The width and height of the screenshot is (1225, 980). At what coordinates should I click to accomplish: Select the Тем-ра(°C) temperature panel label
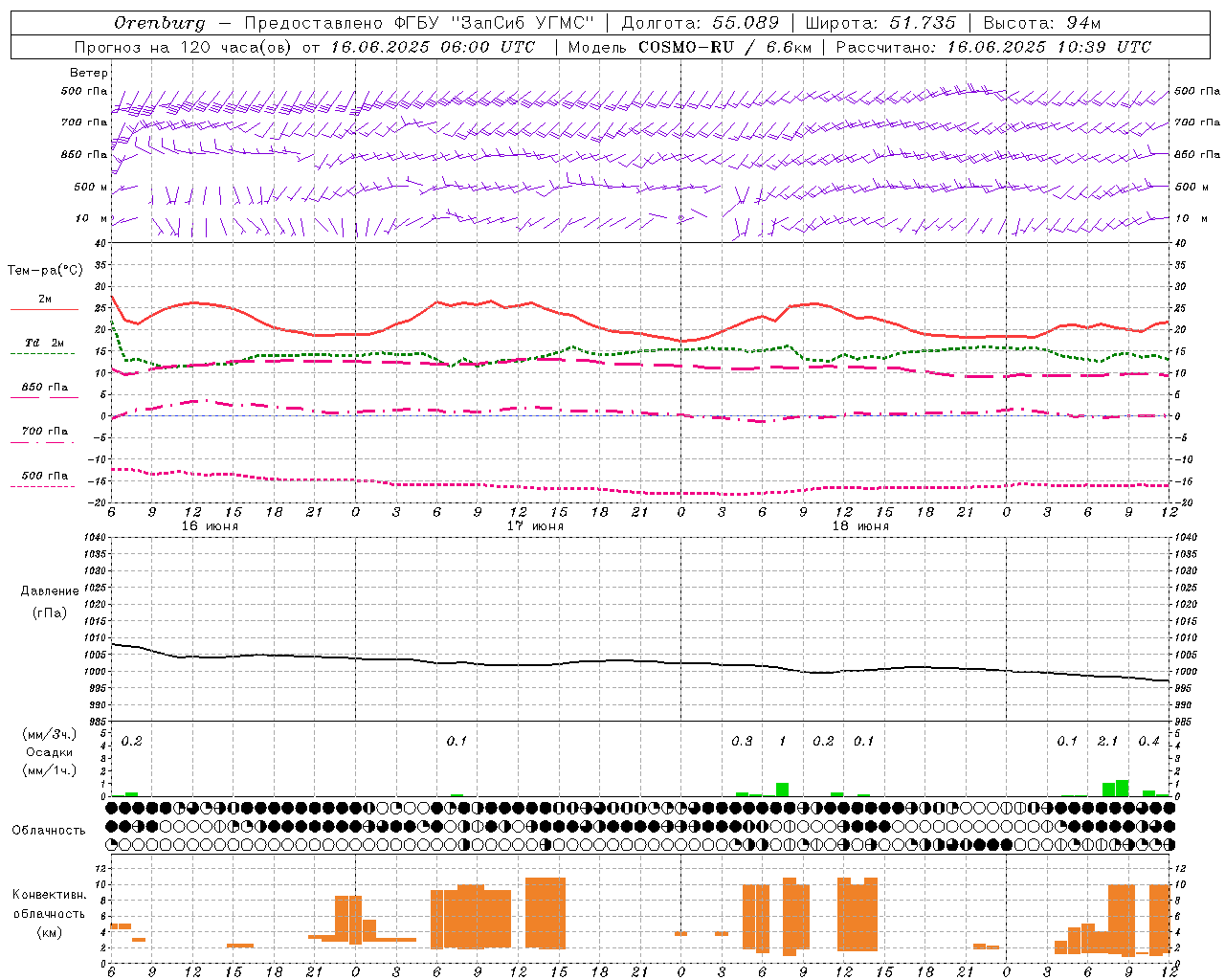pyautogui.click(x=45, y=271)
